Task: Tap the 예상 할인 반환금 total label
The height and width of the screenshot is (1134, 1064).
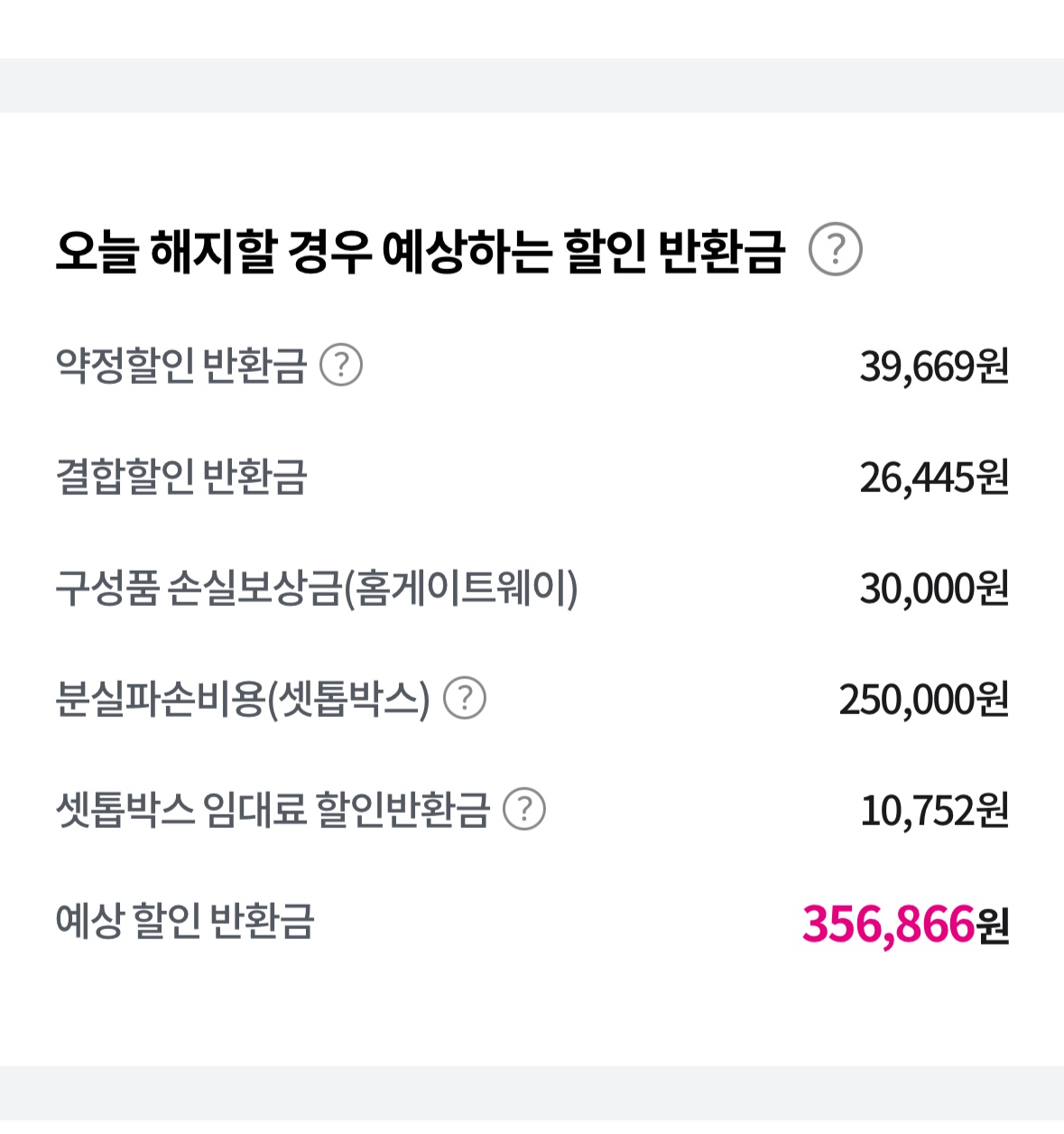Action: click(185, 921)
